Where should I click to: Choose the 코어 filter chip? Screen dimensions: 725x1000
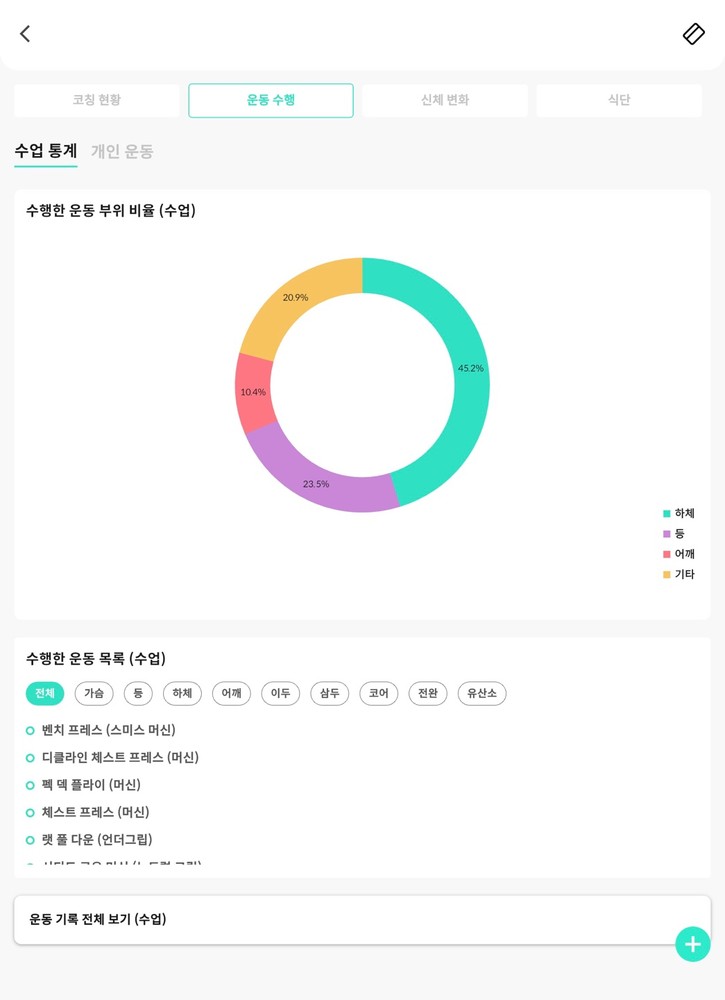(x=379, y=693)
